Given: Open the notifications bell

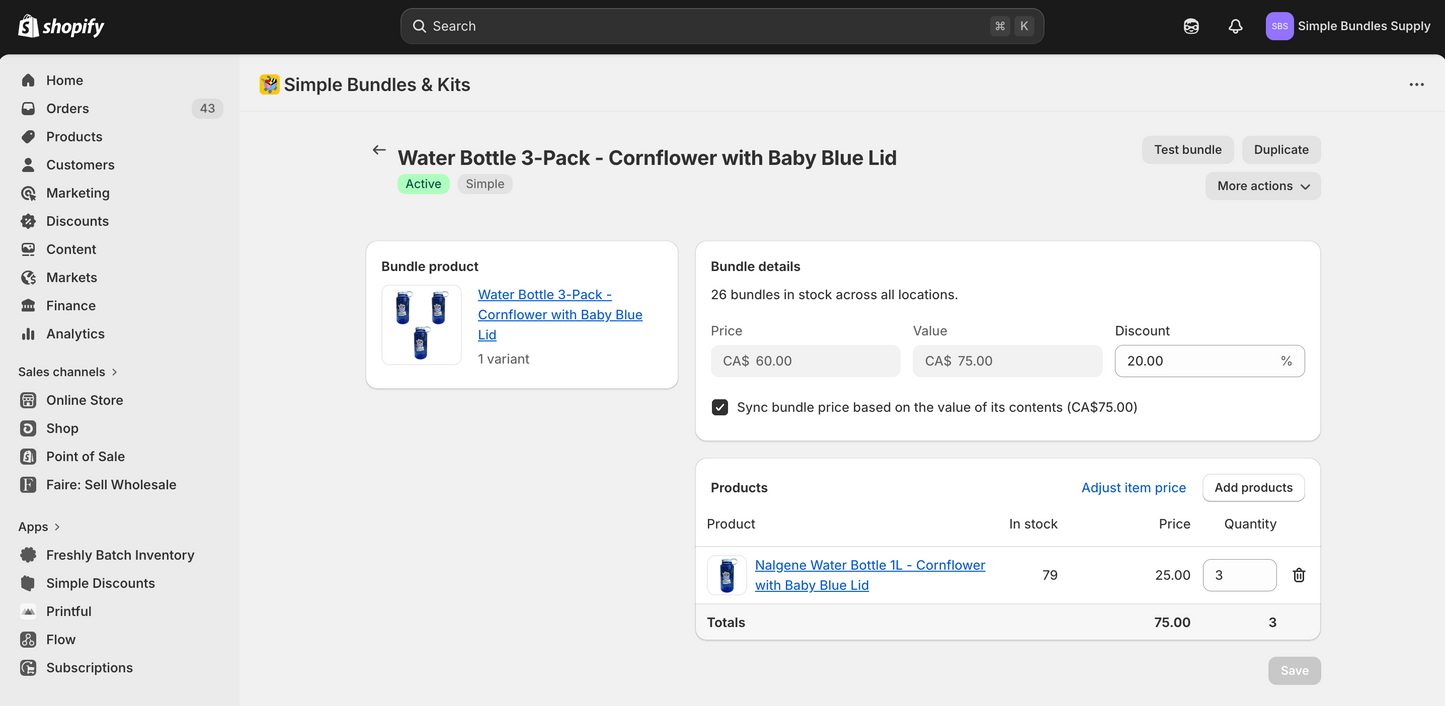Looking at the screenshot, I should click(1236, 27).
